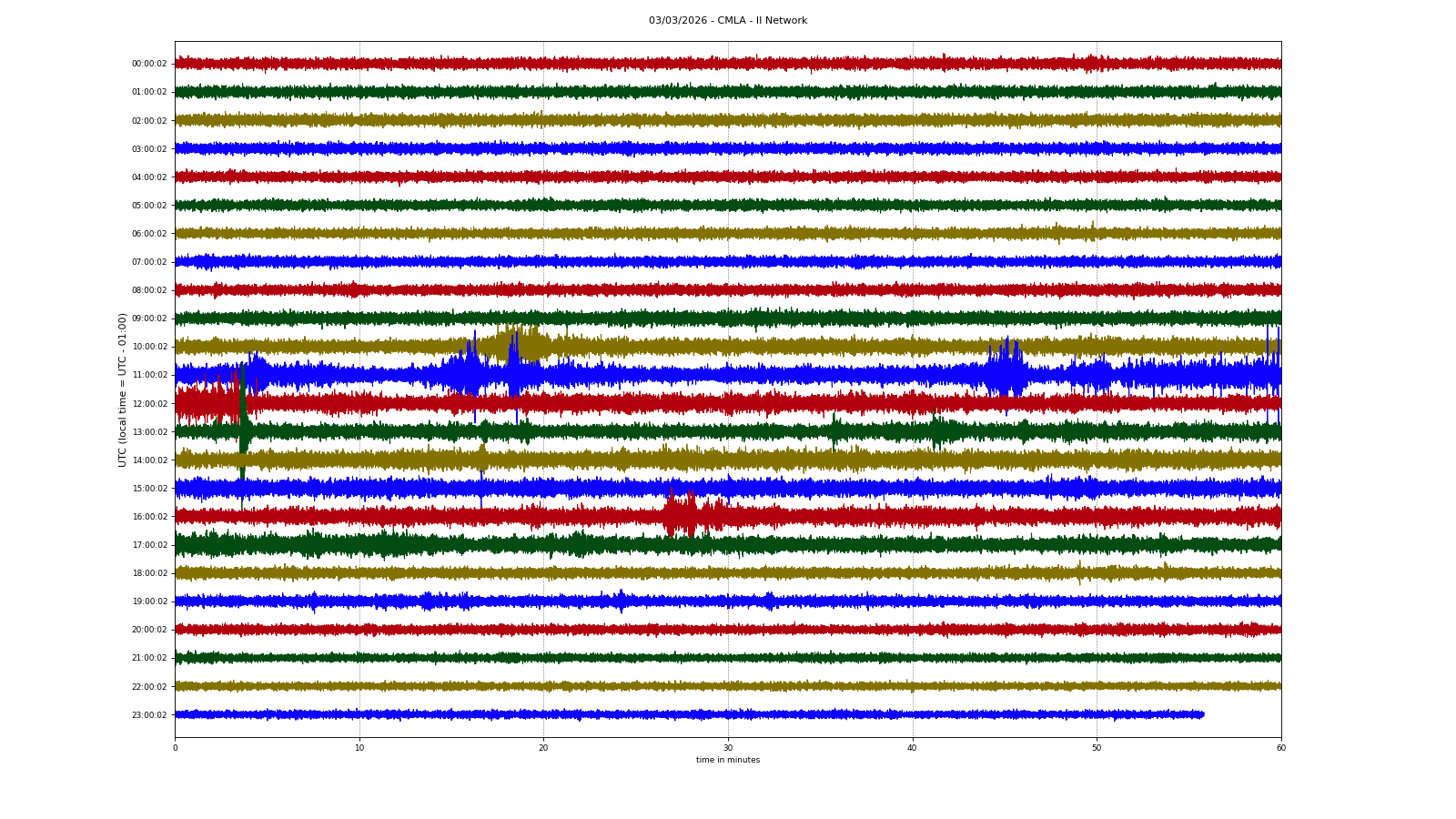This screenshot has width=1456, height=819.
Task: Click the x-axis tick labeled 10
Action: click(359, 748)
